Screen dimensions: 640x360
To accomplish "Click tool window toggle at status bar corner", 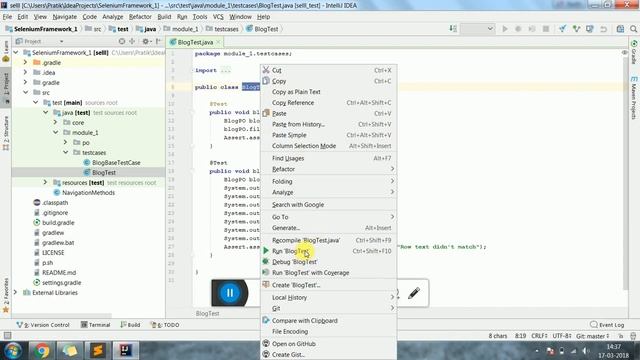I will coord(7,336).
